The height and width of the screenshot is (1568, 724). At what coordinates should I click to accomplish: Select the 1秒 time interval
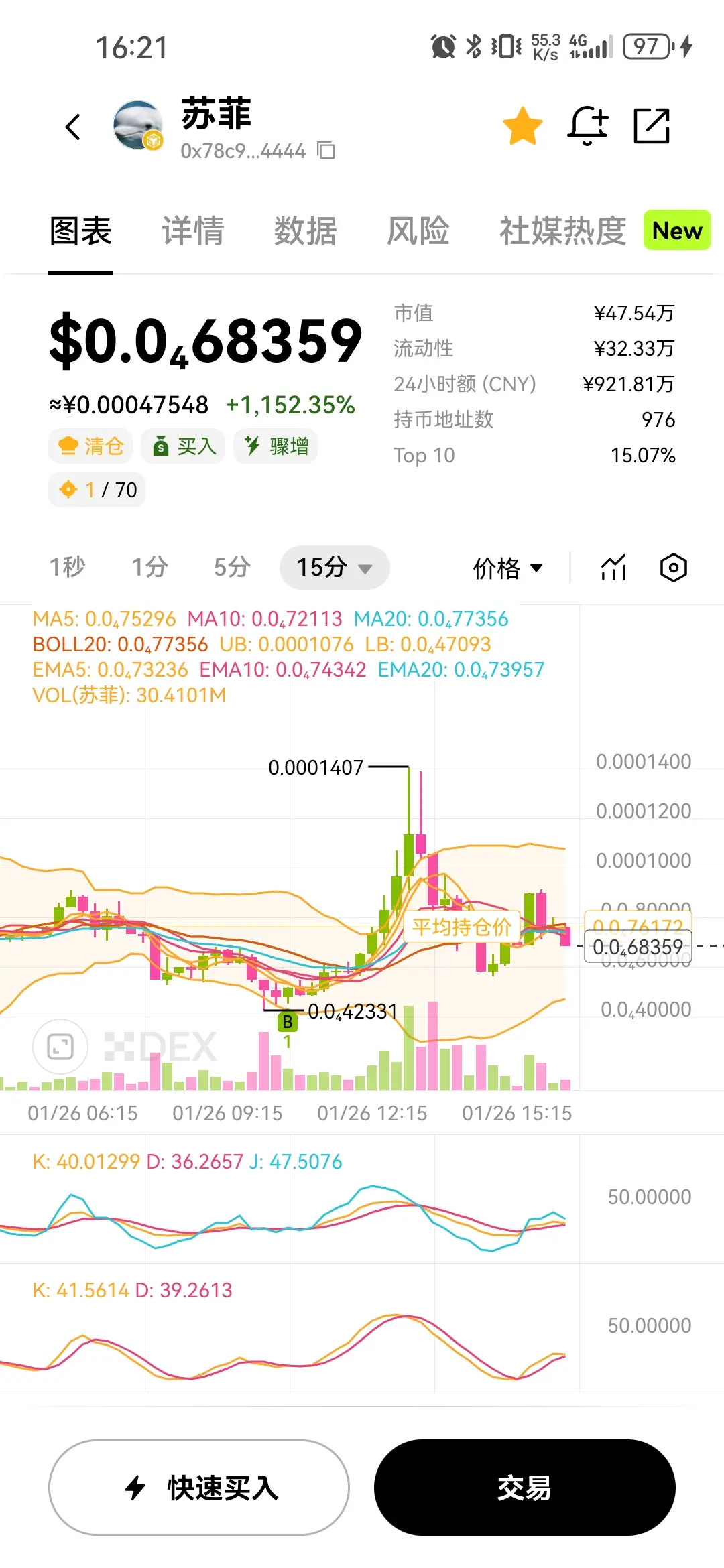pos(67,568)
